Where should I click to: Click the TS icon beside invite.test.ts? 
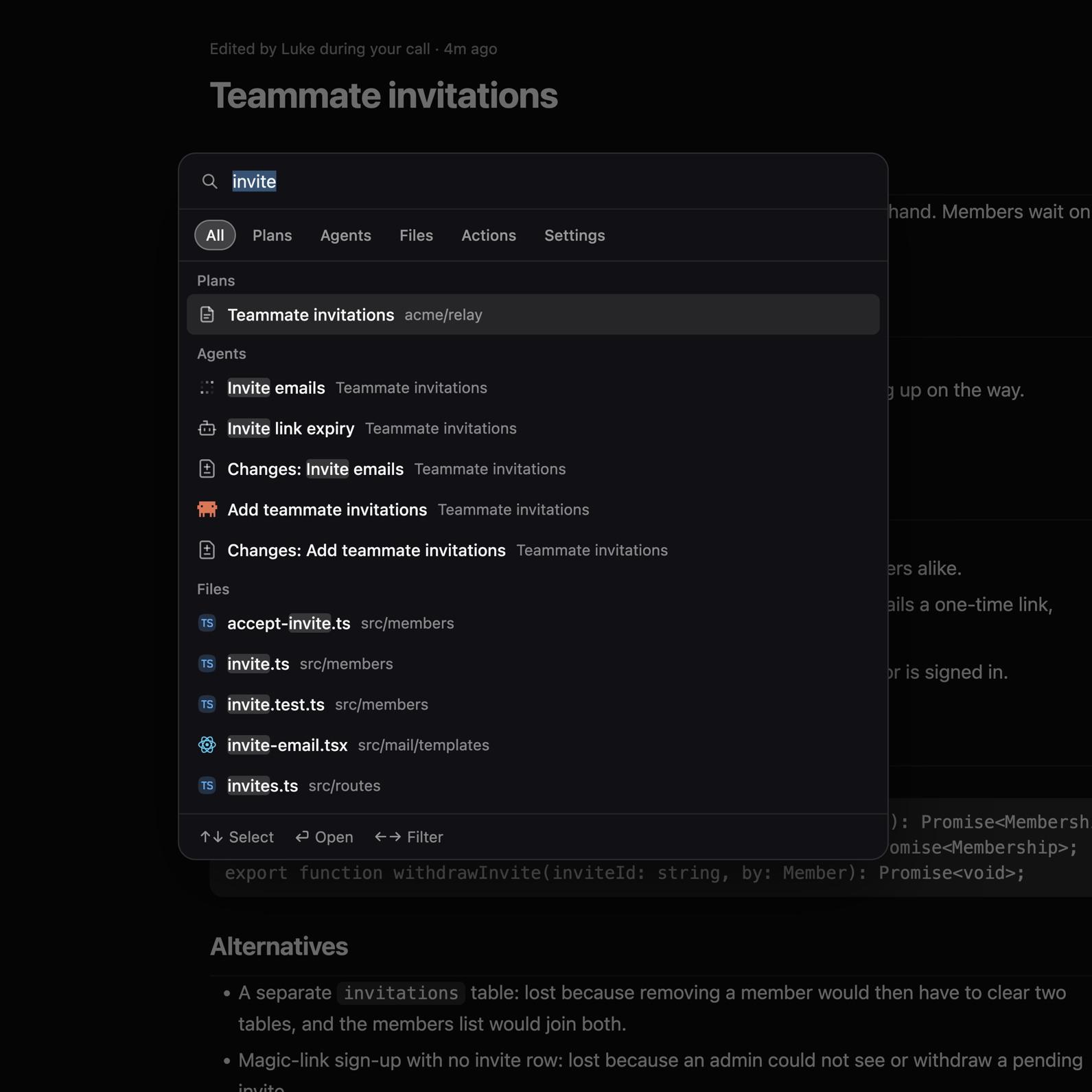pos(207,704)
